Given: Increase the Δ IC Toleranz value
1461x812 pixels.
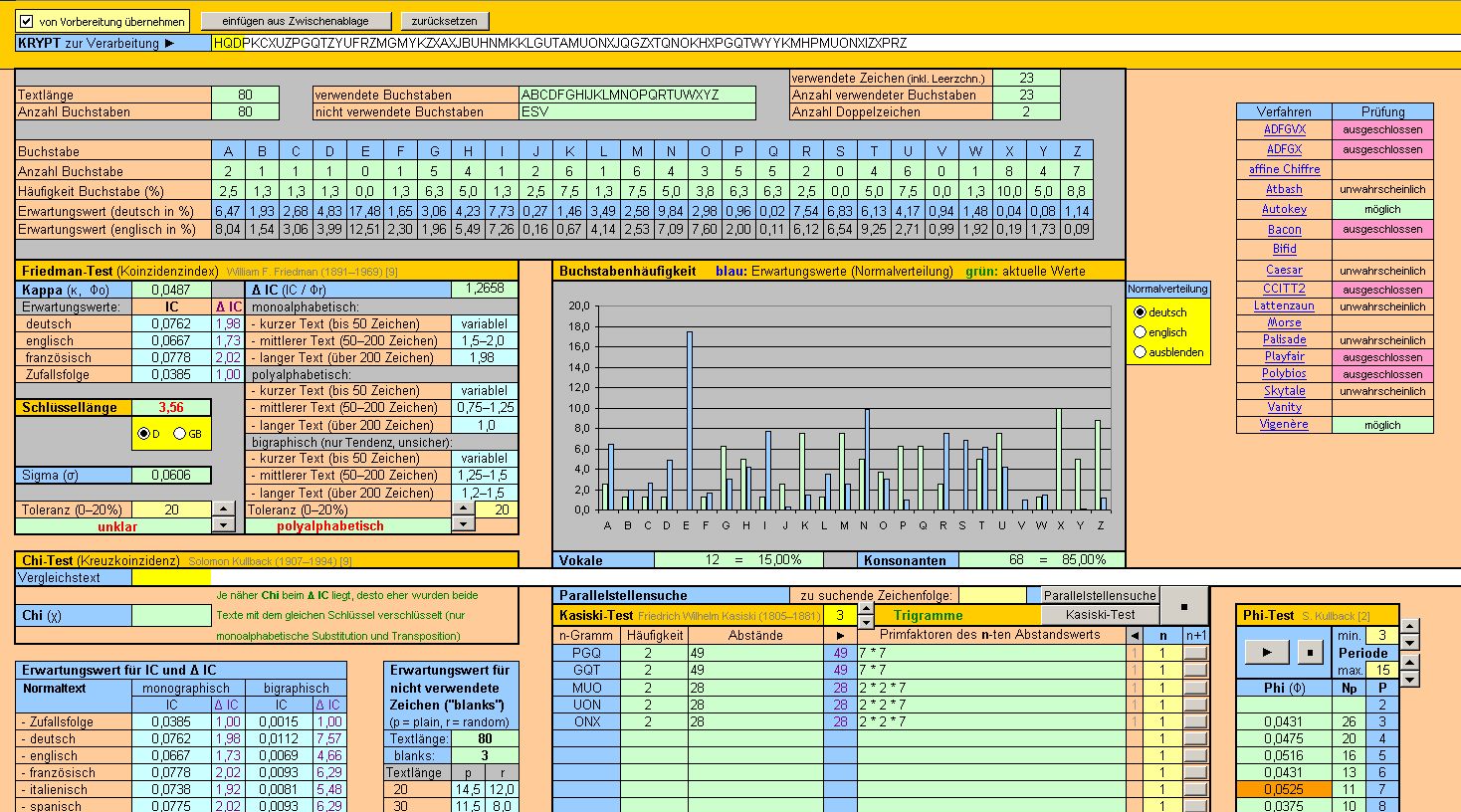Looking at the screenshot, I should (463, 508).
